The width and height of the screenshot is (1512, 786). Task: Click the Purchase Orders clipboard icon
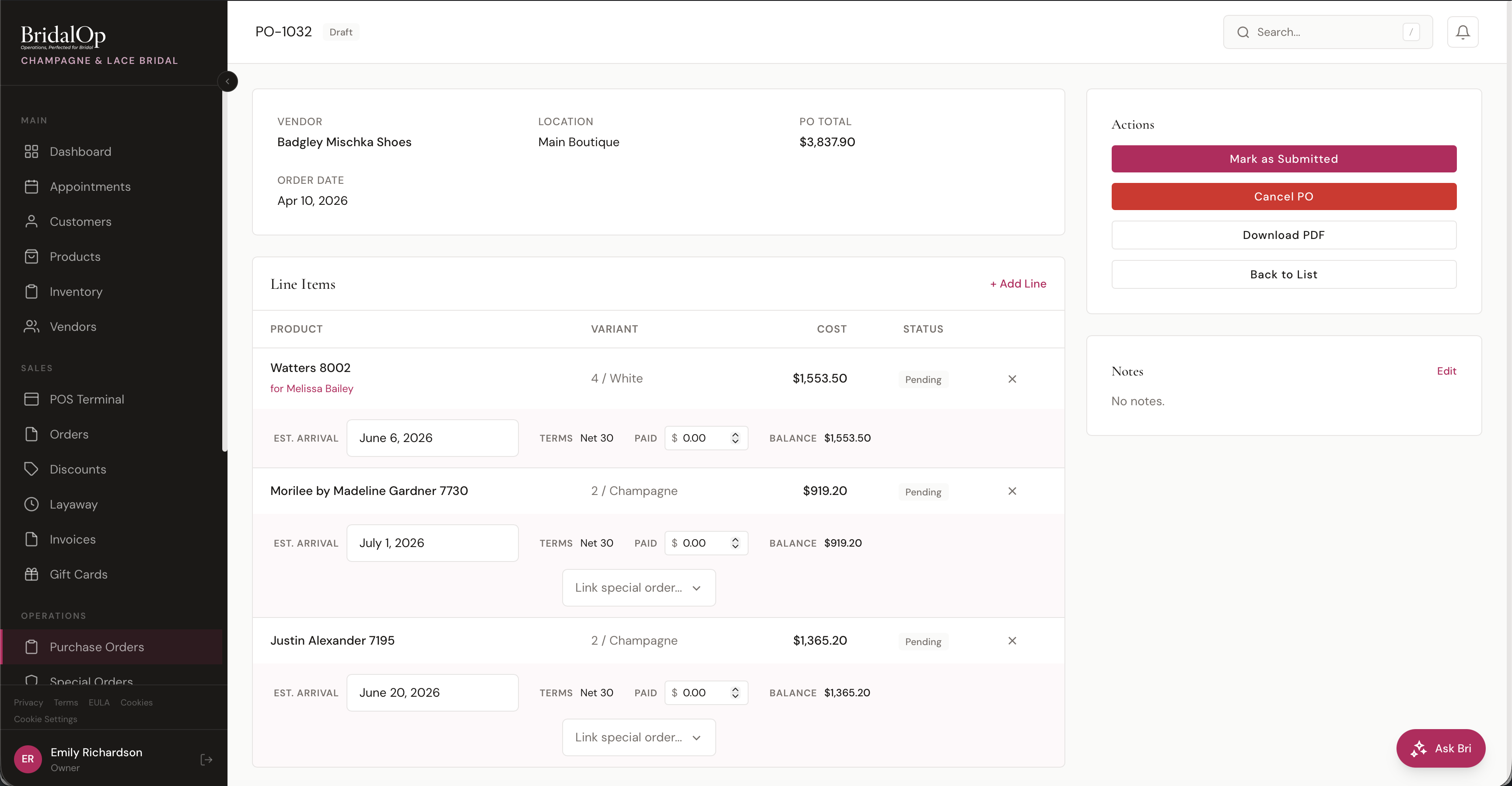click(x=31, y=647)
